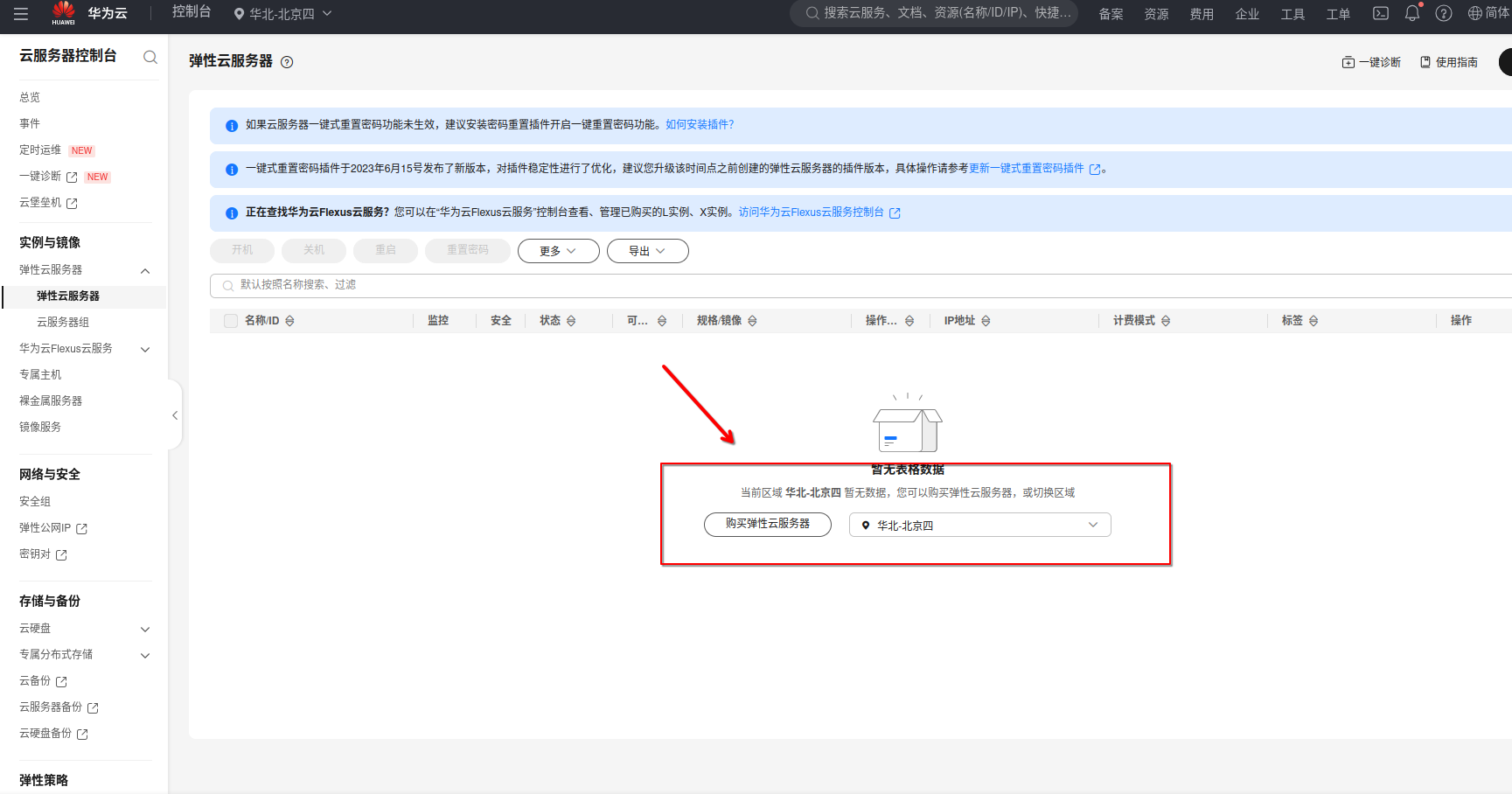Open the 更多 dropdown
Viewport: 1512px width, 794px height.
click(x=558, y=251)
